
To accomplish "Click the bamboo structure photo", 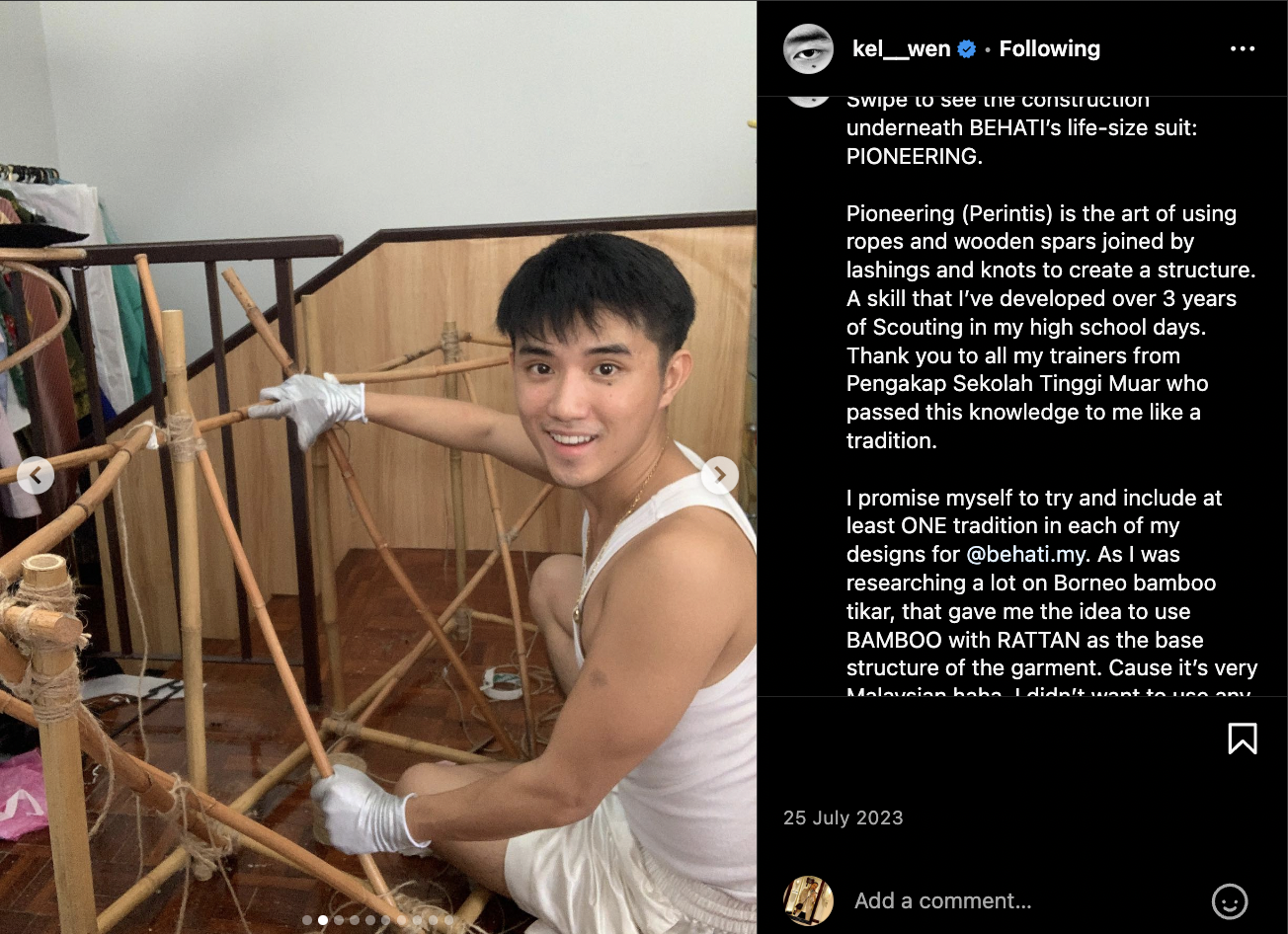I will [x=378, y=467].
